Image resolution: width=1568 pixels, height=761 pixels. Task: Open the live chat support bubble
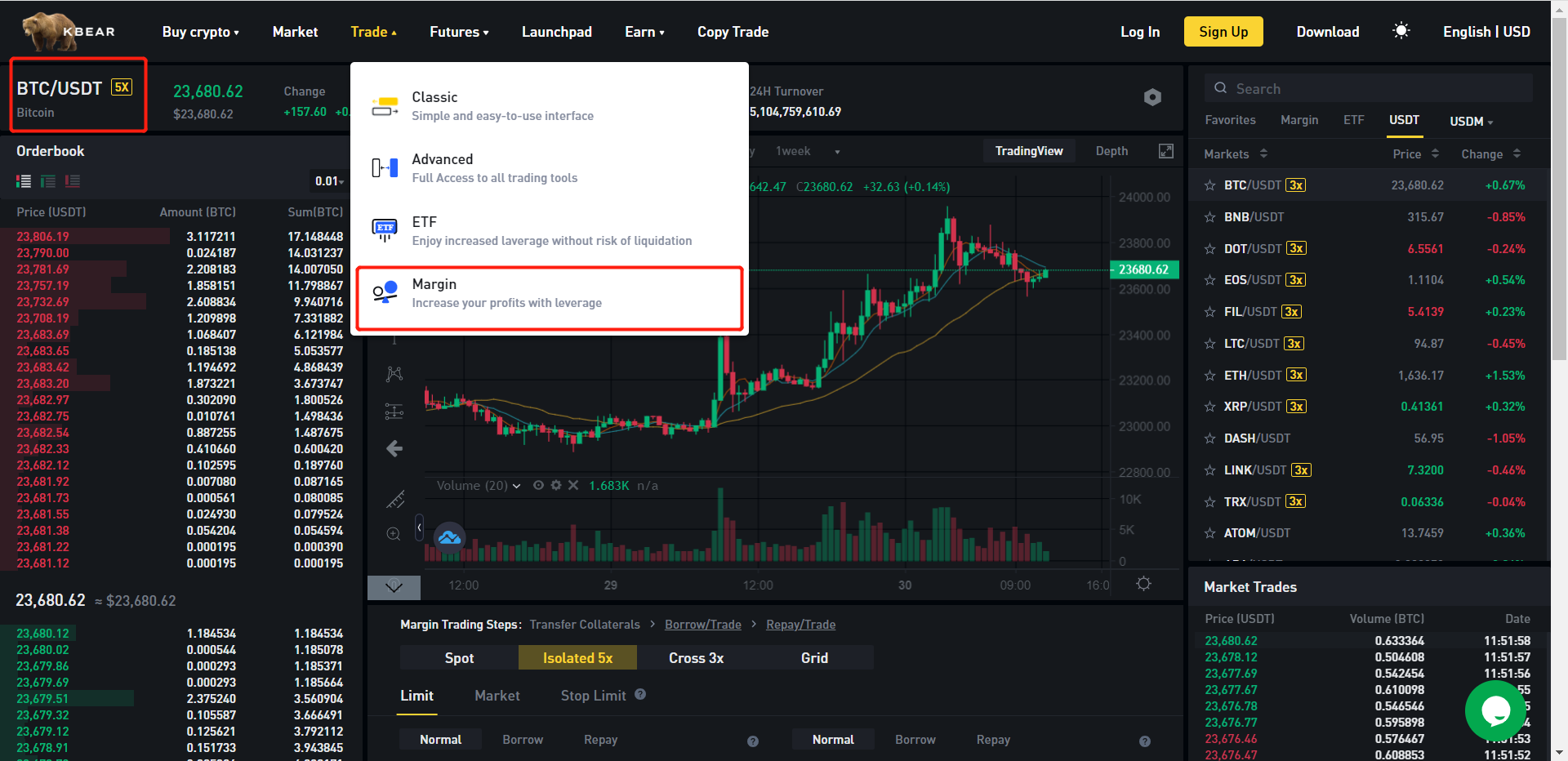point(1496,711)
